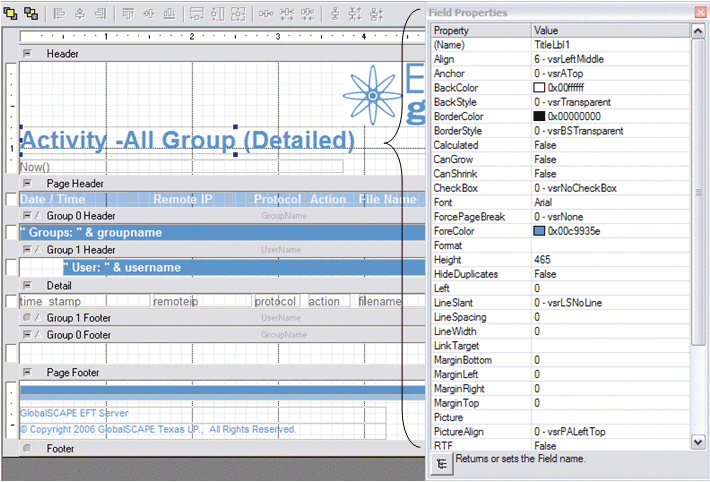Toggle the bottom Footer section marker

[27, 449]
